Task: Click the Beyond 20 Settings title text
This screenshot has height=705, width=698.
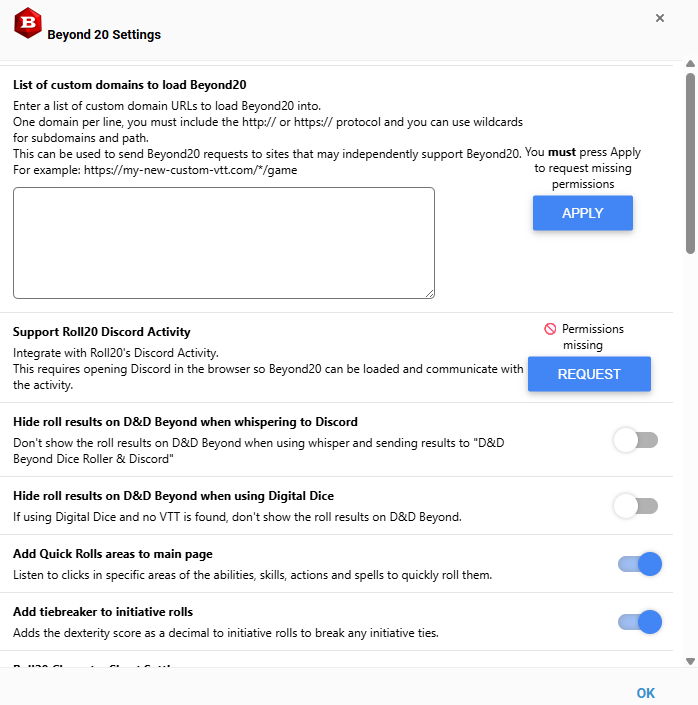Action: coord(104,35)
